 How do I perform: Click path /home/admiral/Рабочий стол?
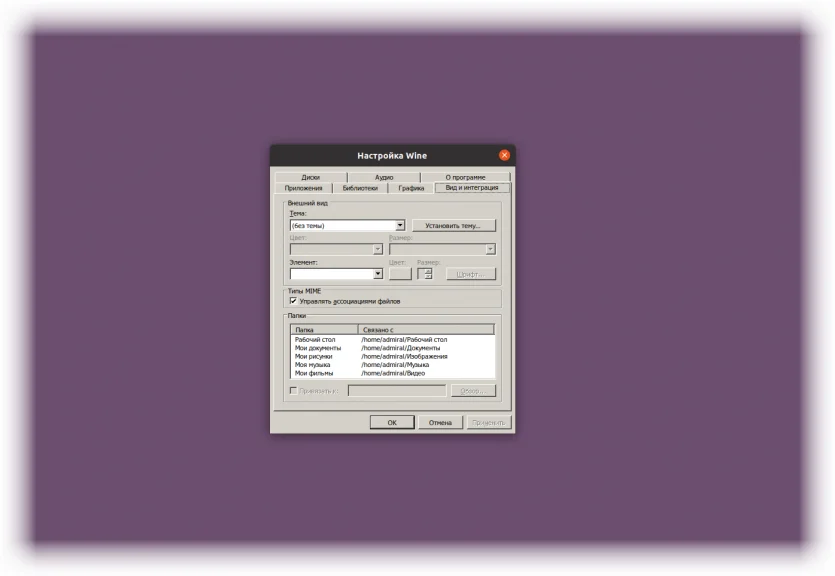click(x=404, y=339)
